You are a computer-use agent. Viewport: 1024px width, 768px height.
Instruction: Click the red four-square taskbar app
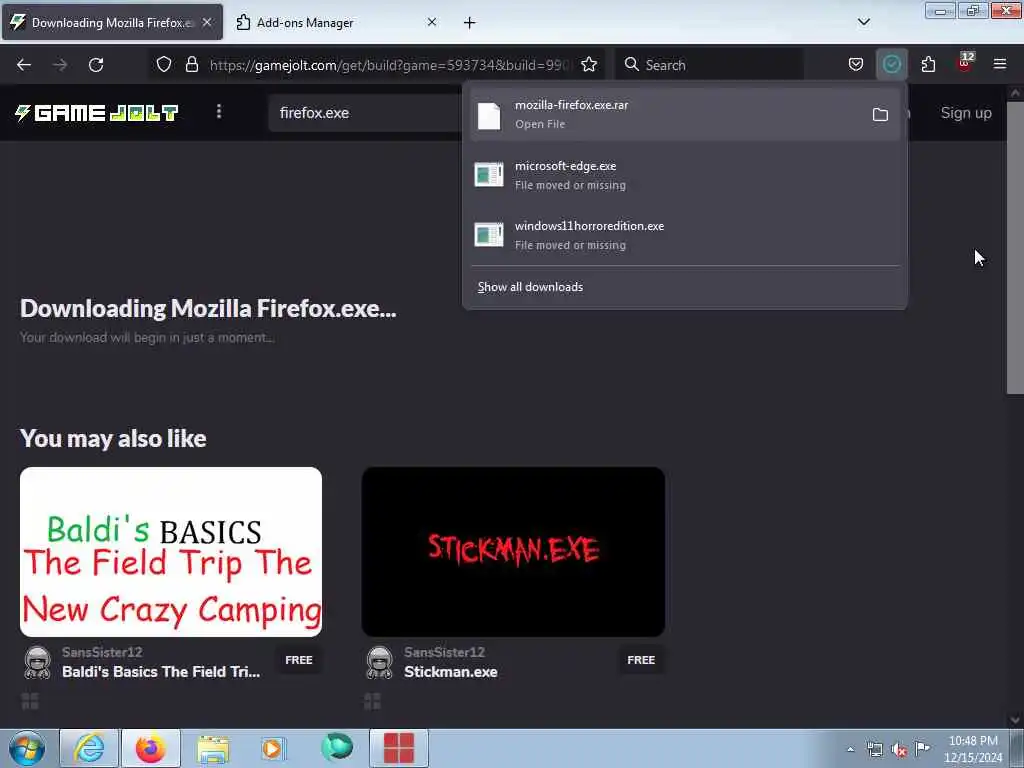pyautogui.click(x=399, y=748)
